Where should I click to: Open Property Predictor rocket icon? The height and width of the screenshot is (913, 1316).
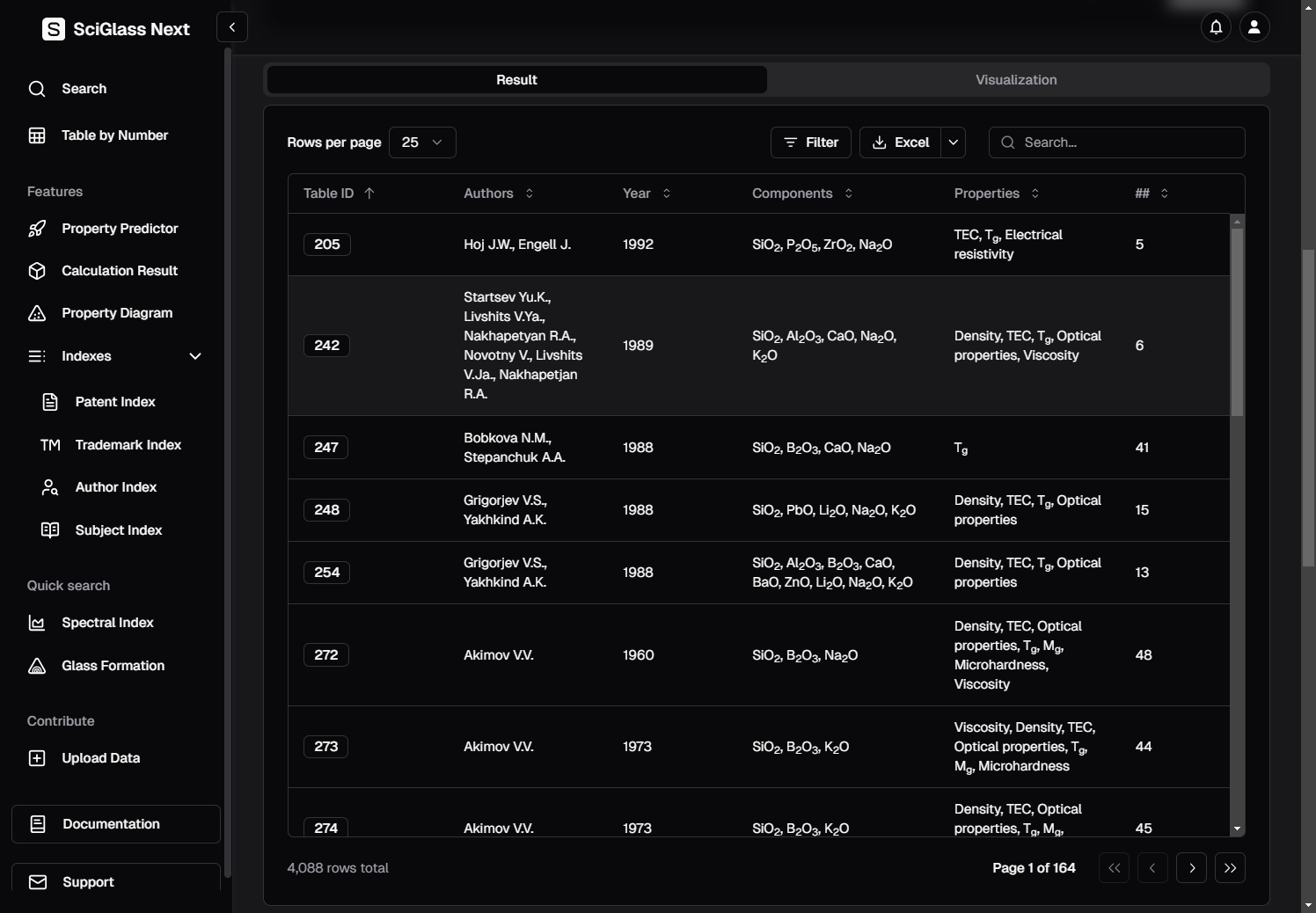[x=37, y=229]
